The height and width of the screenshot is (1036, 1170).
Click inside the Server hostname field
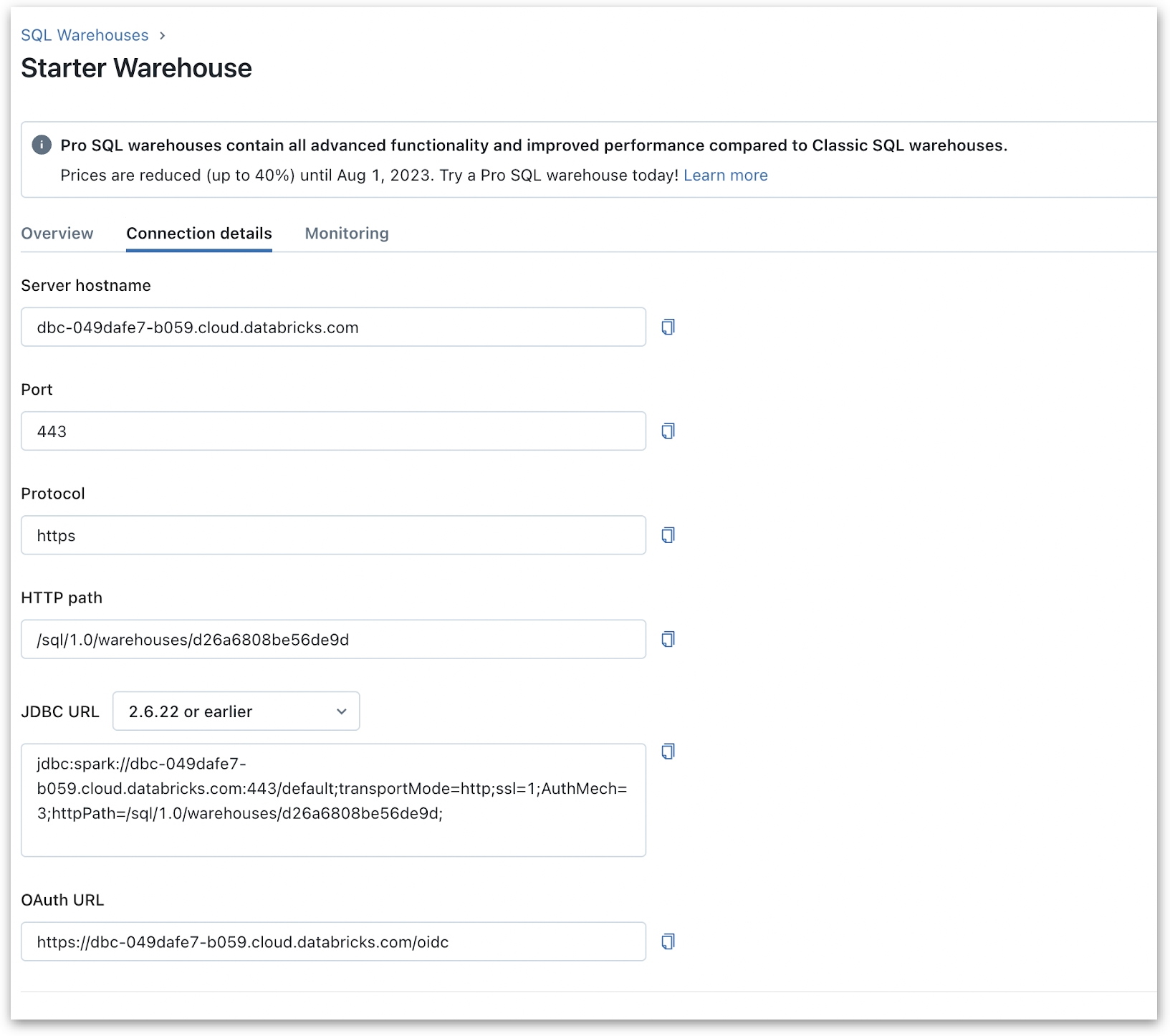click(333, 327)
